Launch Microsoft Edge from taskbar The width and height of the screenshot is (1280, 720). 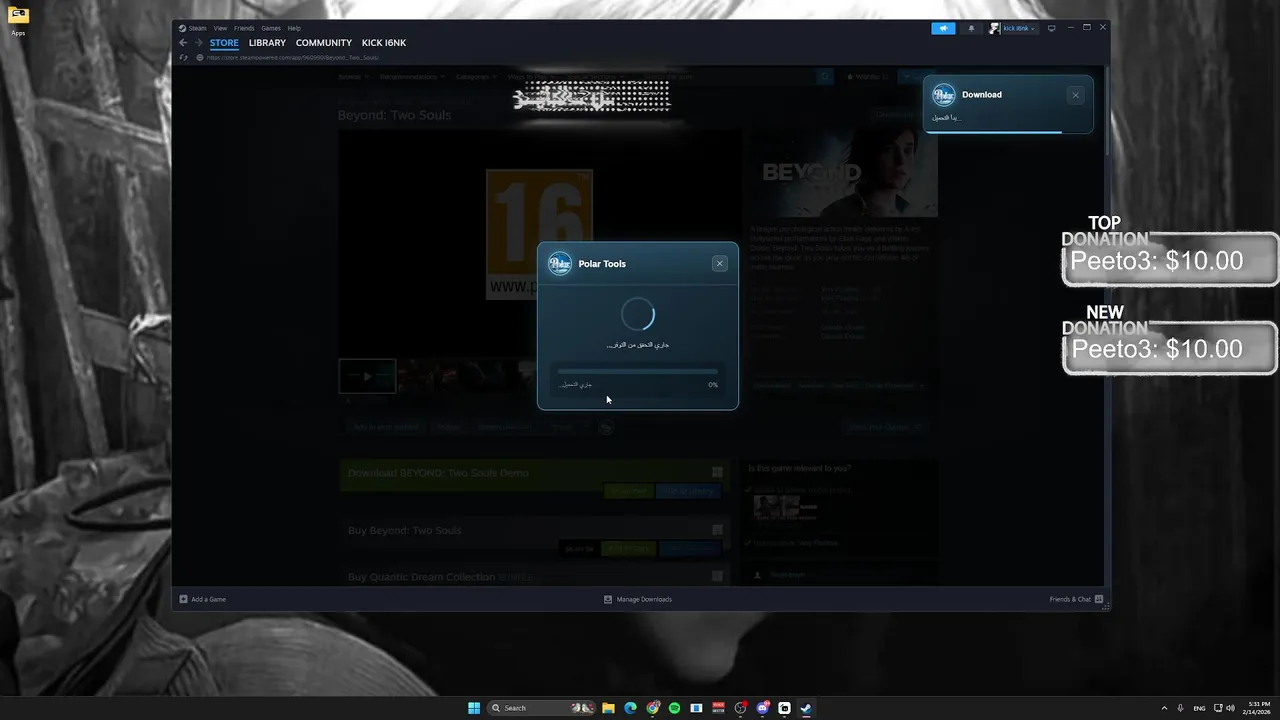[x=630, y=708]
